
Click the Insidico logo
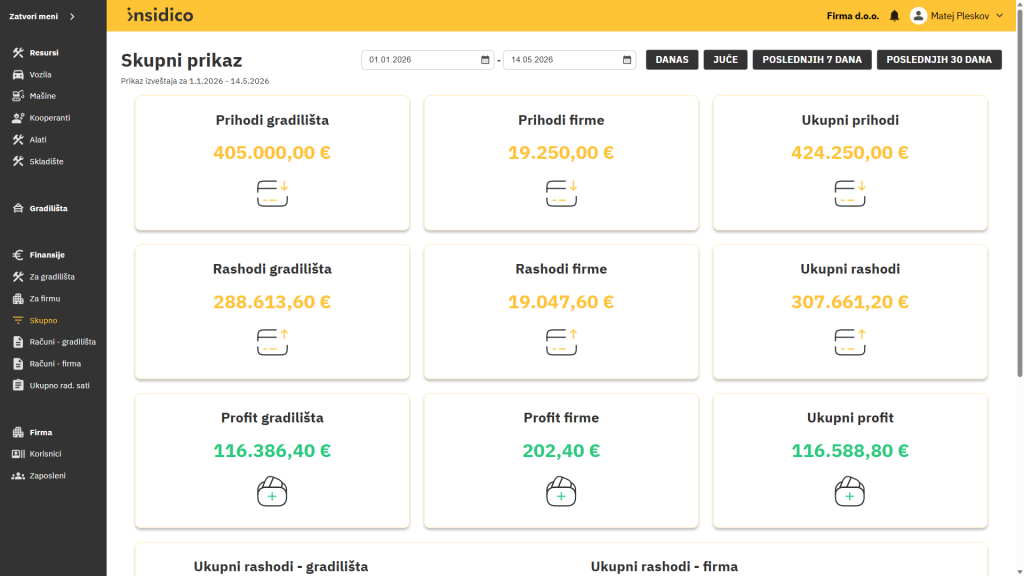tap(160, 15)
